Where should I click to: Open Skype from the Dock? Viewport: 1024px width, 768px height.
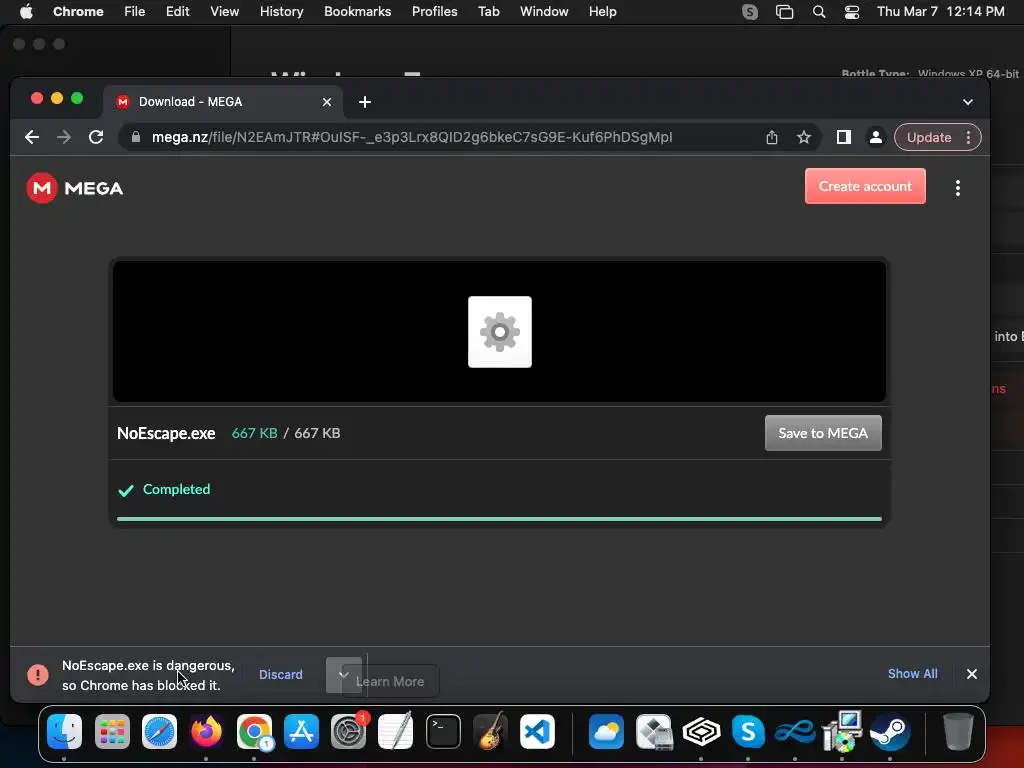click(x=748, y=731)
